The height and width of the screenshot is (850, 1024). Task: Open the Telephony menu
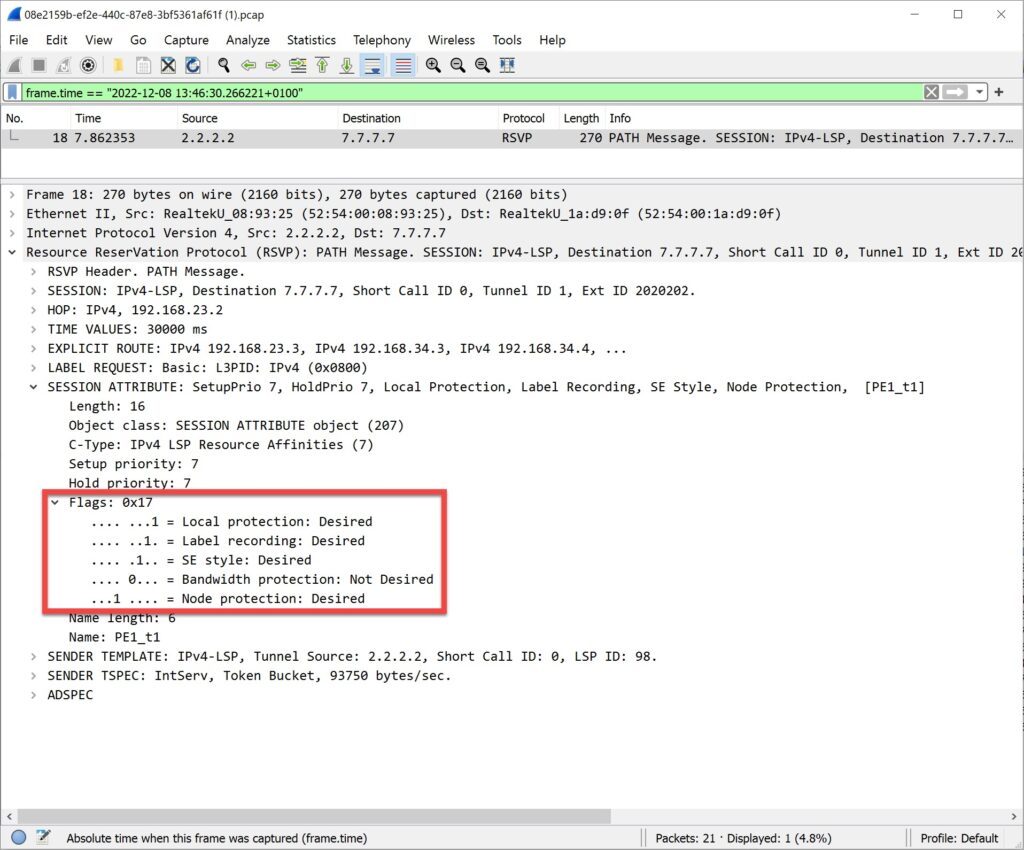click(x=382, y=40)
